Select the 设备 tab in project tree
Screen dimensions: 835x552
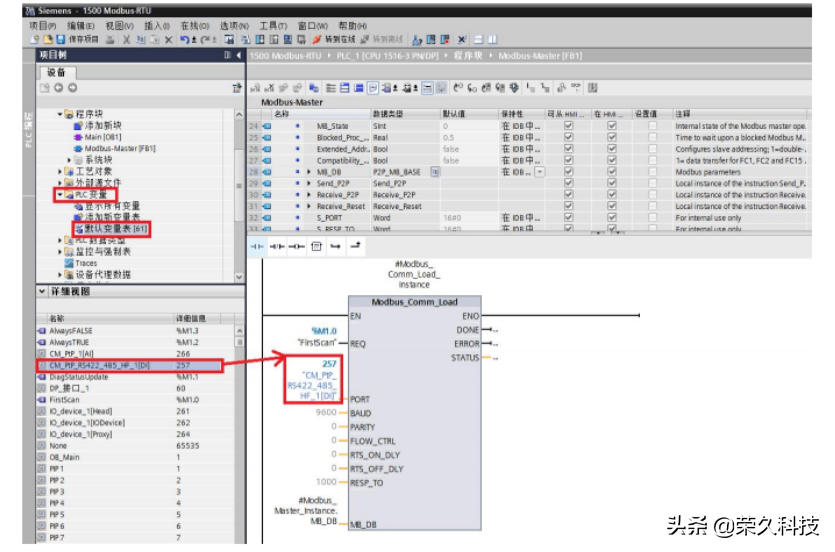[x=56, y=72]
